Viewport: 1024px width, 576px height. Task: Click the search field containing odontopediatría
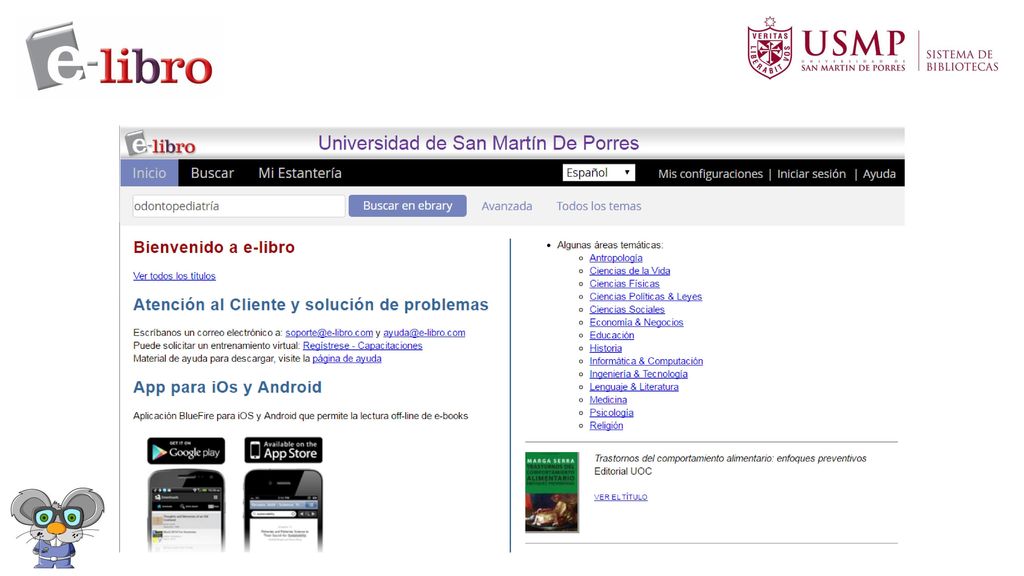(x=238, y=206)
